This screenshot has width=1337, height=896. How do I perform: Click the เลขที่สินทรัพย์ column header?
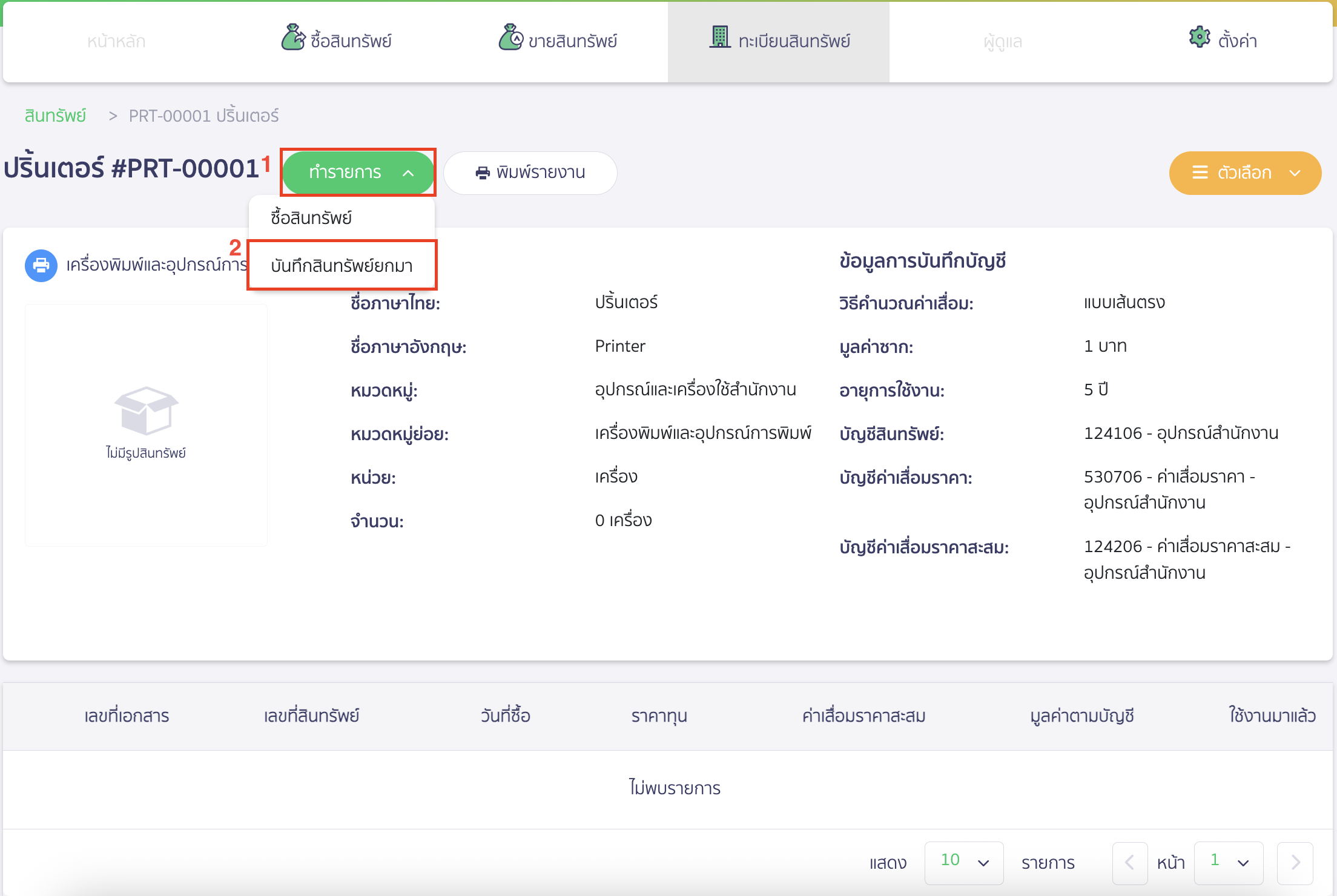pos(311,716)
